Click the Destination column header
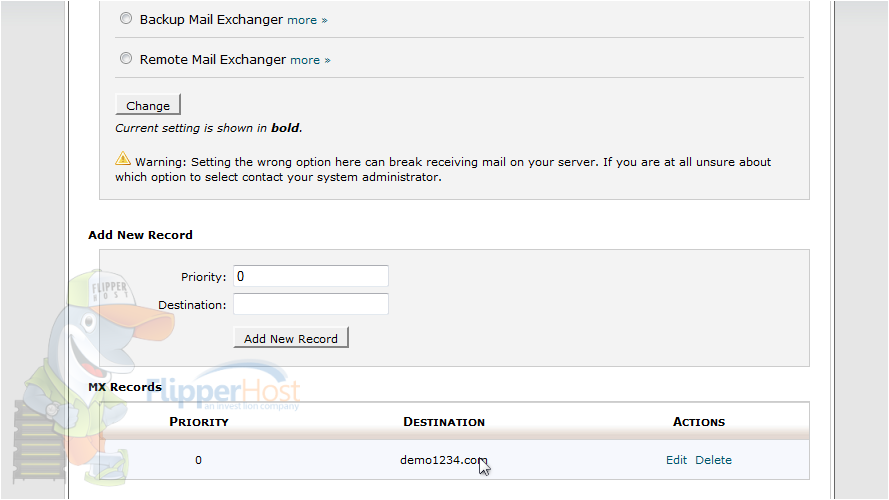Image resolution: width=889 pixels, height=500 pixels. 444,422
